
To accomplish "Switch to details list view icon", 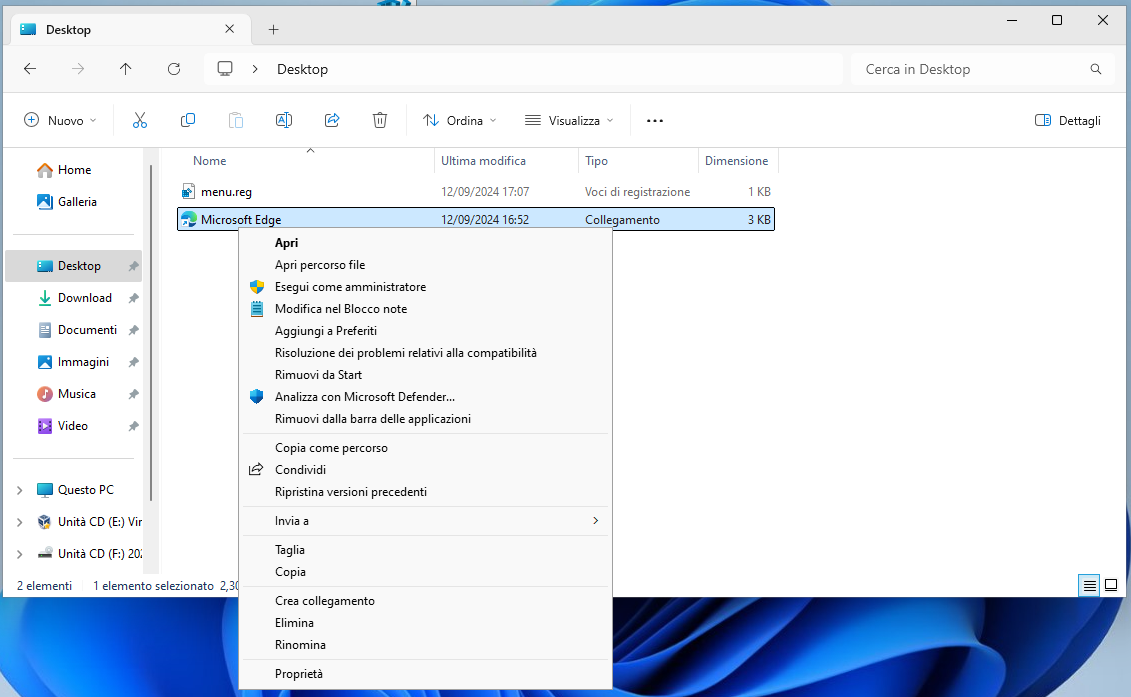I will point(1089,585).
